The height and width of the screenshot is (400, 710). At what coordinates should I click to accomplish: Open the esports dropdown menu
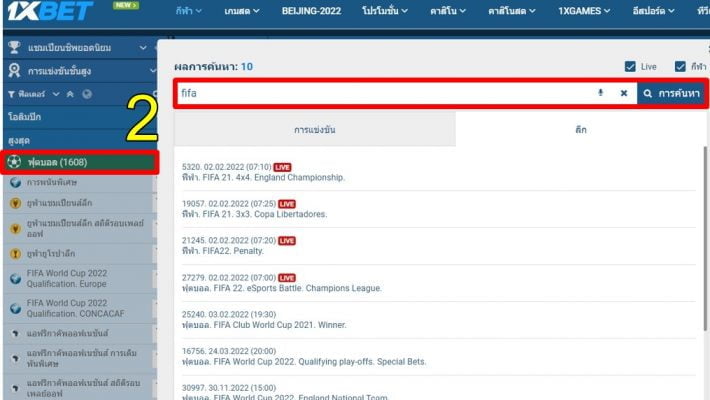[653, 11]
